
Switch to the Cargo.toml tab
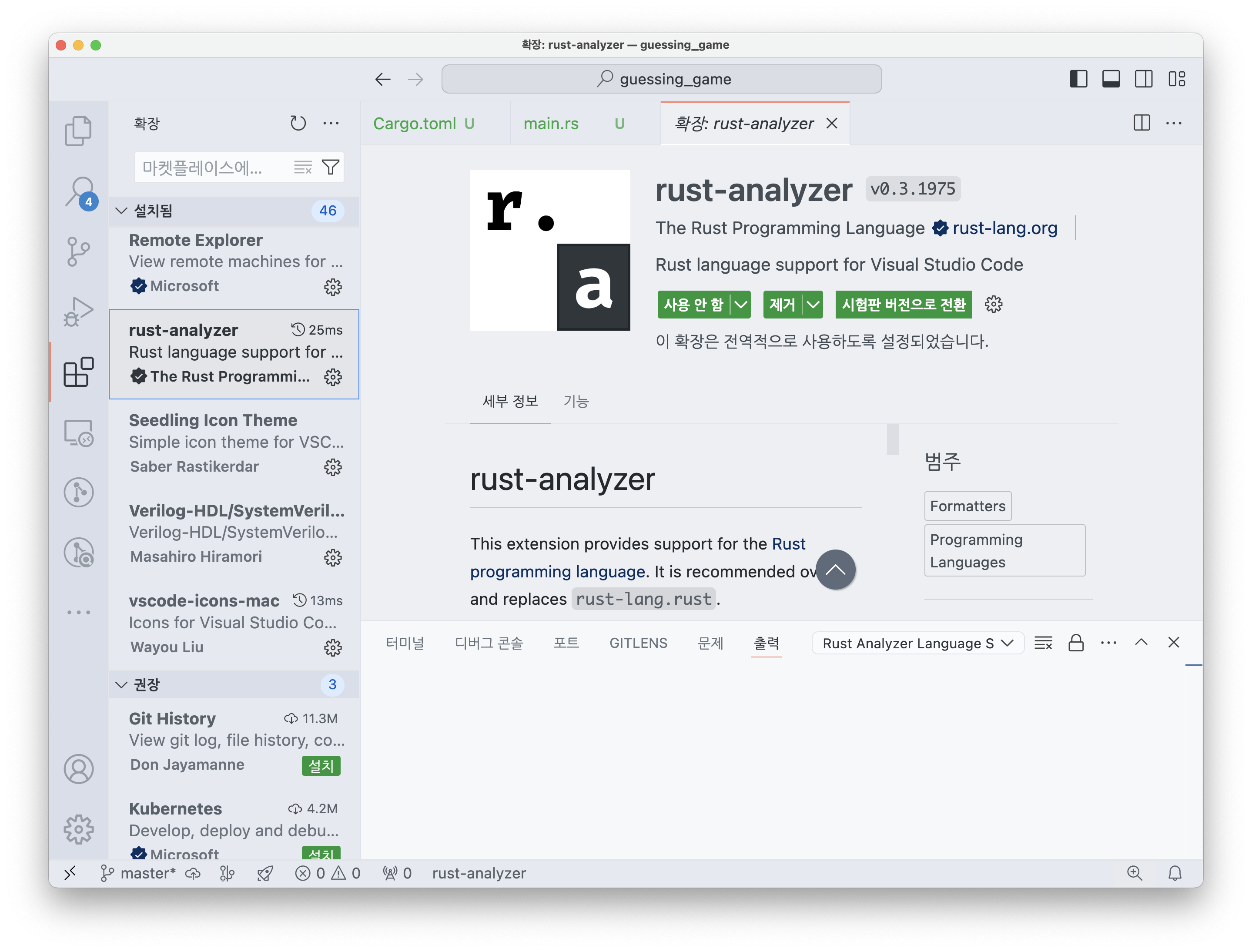pos(435,124)
